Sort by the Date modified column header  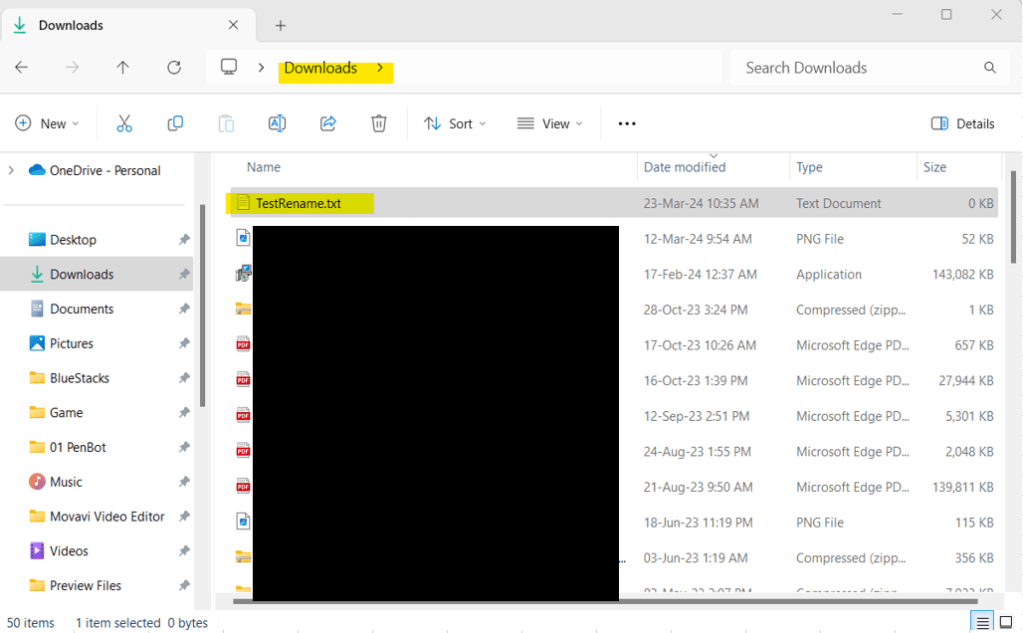[685, 167]
